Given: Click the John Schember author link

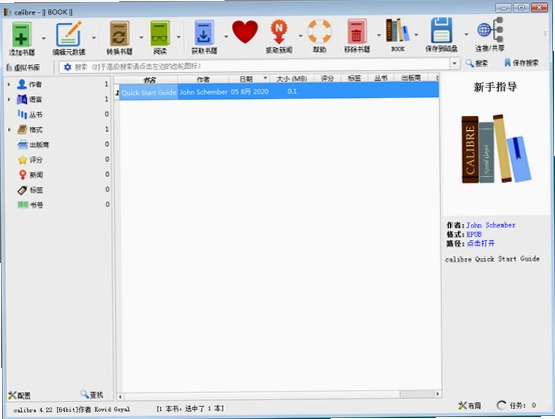Looking at the screenshot, I should point(491,225).
